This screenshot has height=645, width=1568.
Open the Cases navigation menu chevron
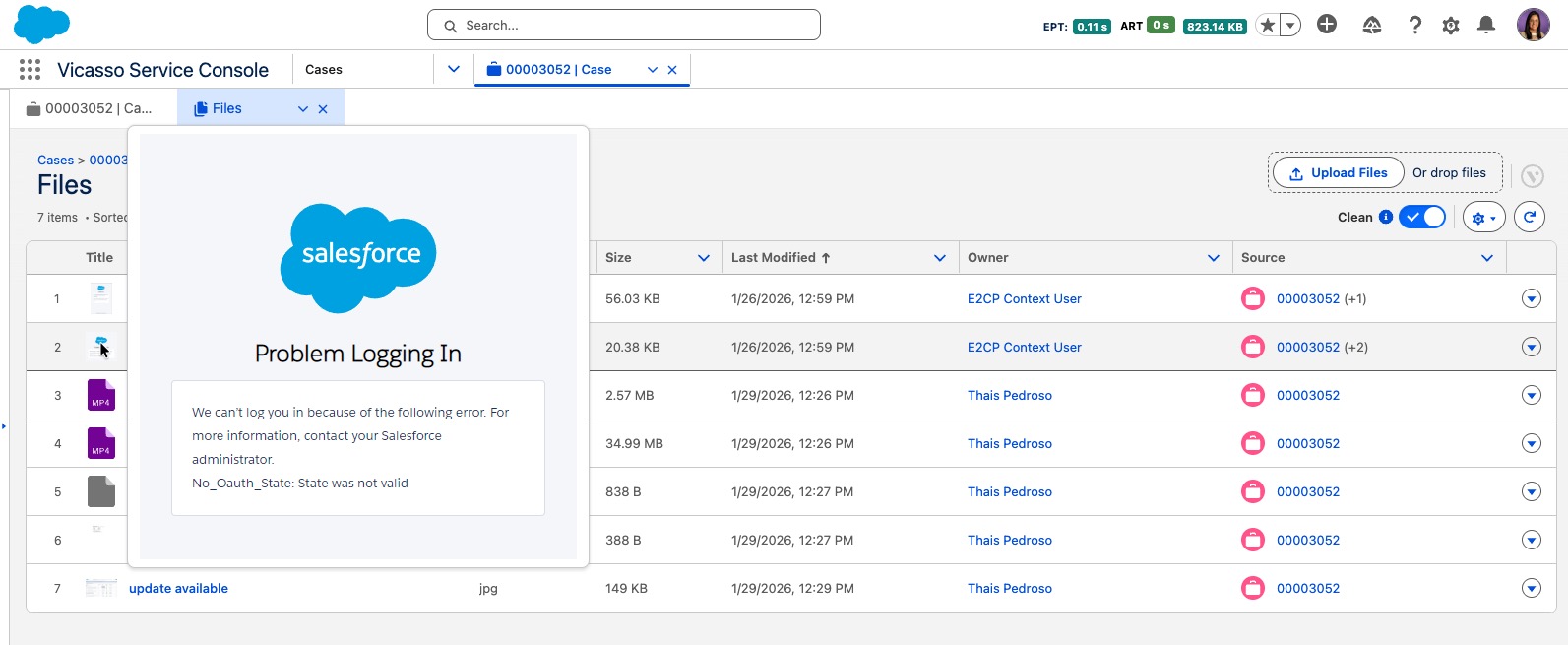click(454, 69)
